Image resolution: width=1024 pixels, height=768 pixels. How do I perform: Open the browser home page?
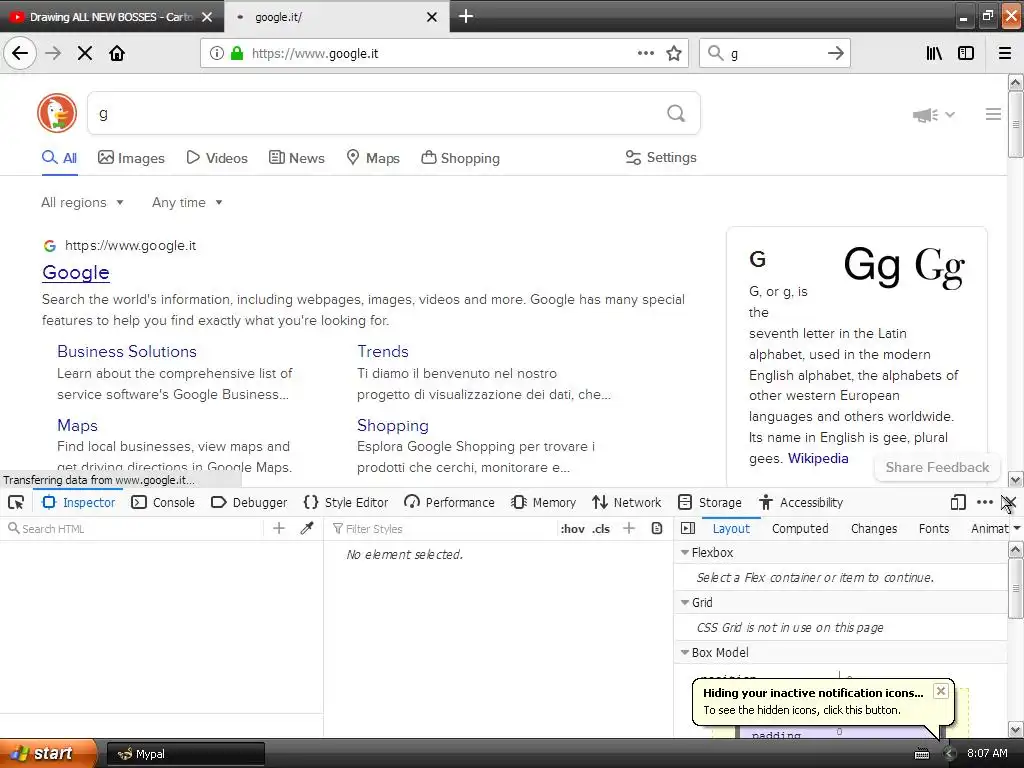[x=117, y=54]
